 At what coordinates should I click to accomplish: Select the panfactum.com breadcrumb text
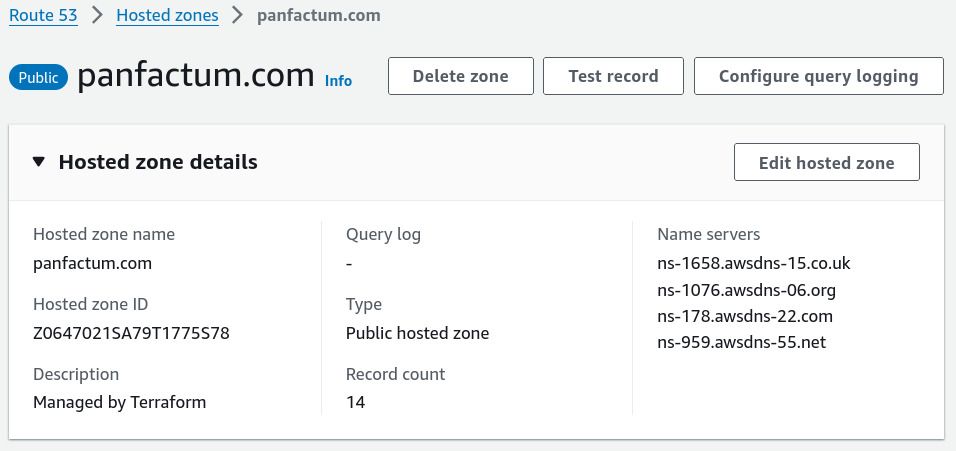point(318,15)
